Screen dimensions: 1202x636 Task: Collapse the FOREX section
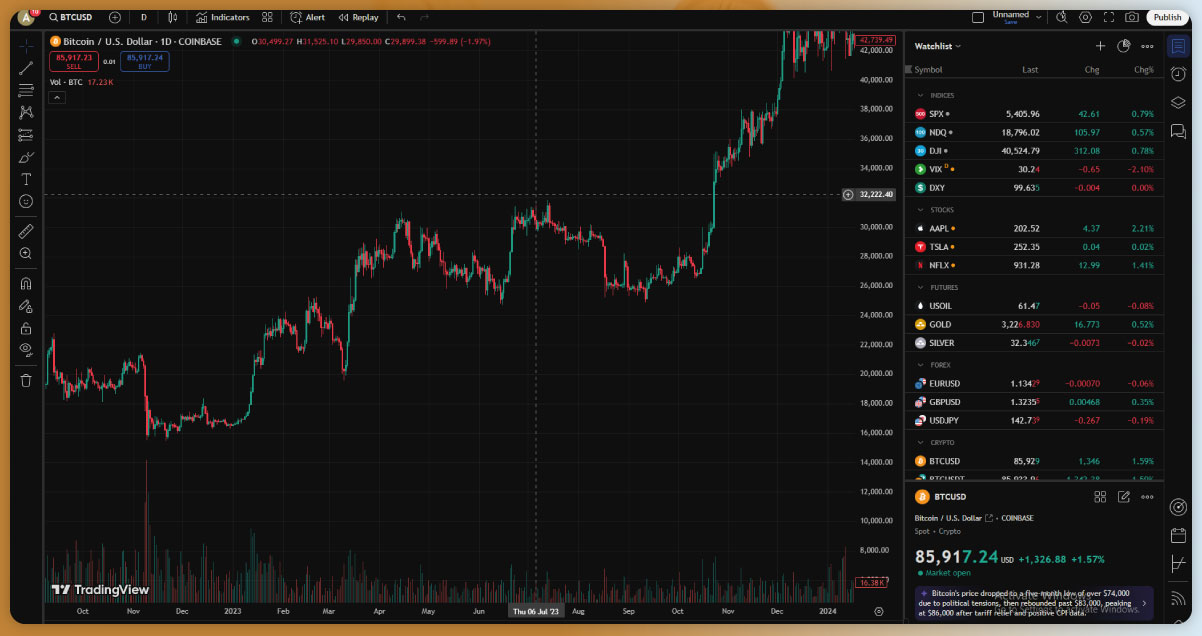point(919,365)
